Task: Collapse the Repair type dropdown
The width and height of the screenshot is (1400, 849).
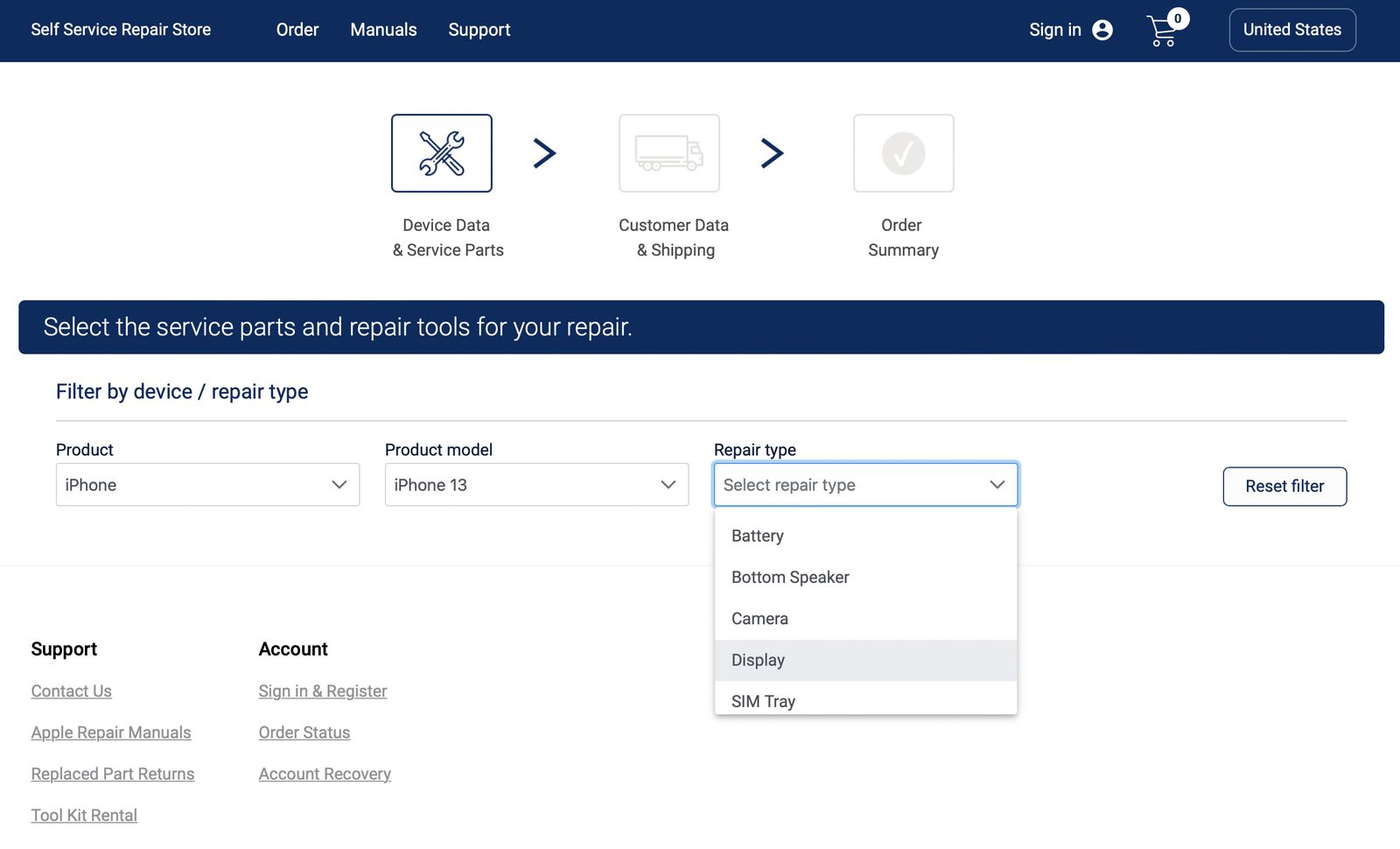Action: pos(865,485)
